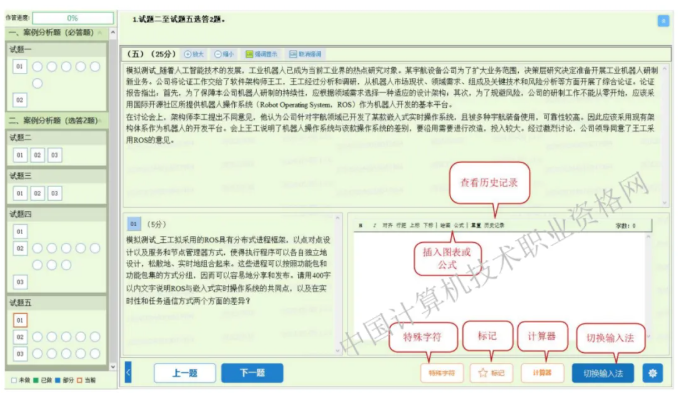This screenshot has width=683, height=401.
Task: Click inside the answer text editing area
Action: pyautogui.click(x=510, y=290)
